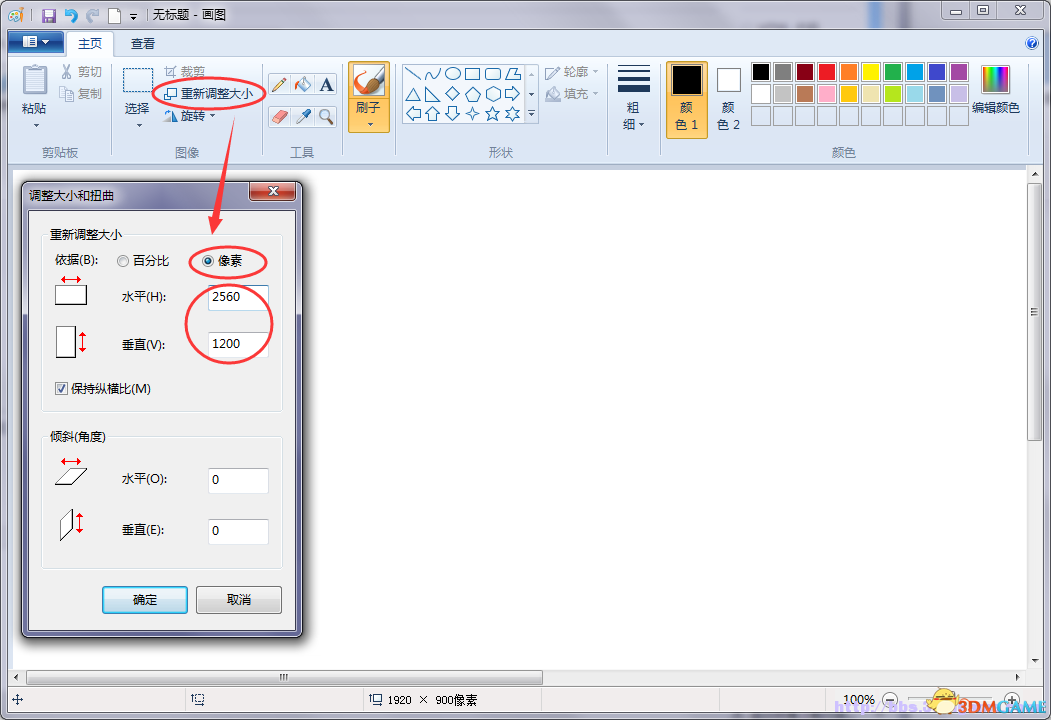
Task: Switch to the 主页 tab
Action: 90,44
